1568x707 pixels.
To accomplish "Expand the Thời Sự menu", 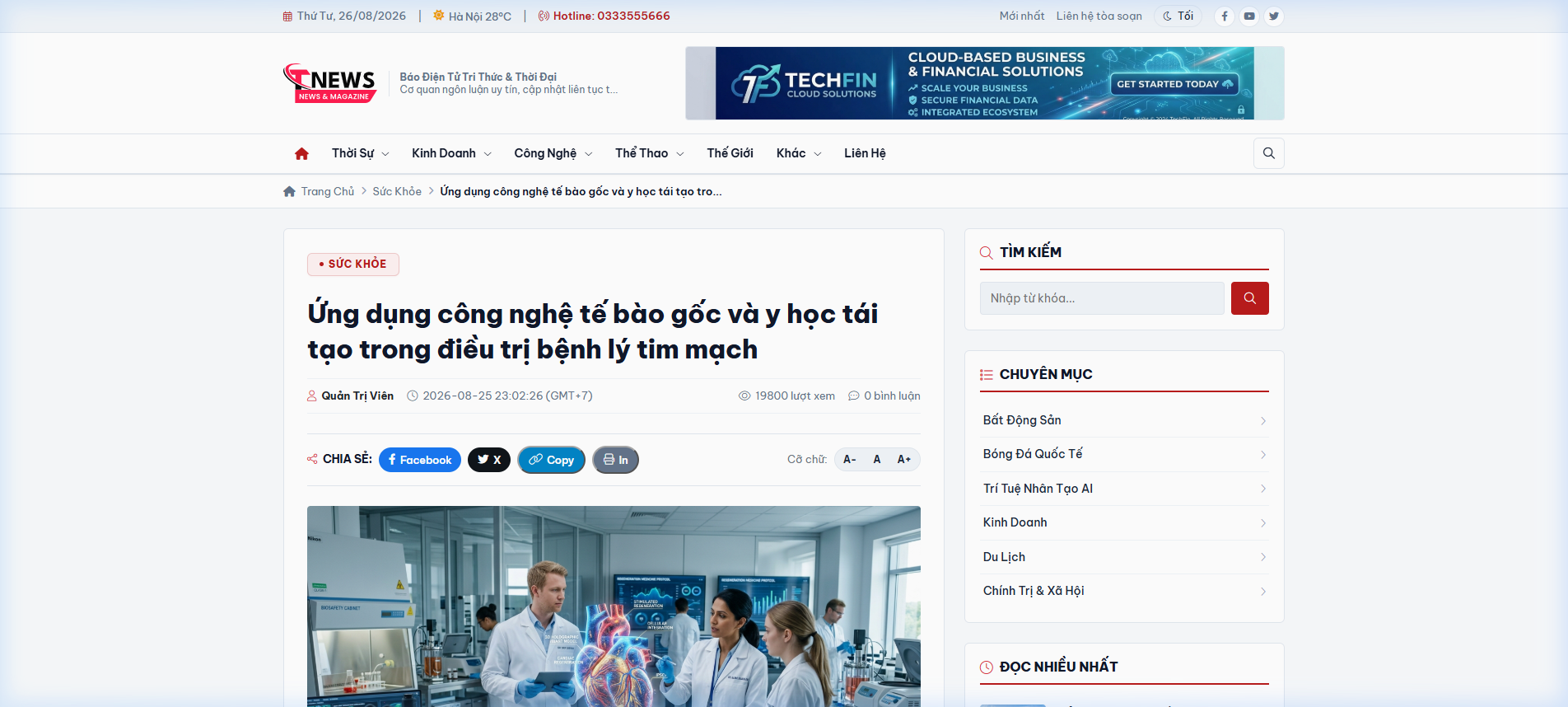I will tap(360, 153).
